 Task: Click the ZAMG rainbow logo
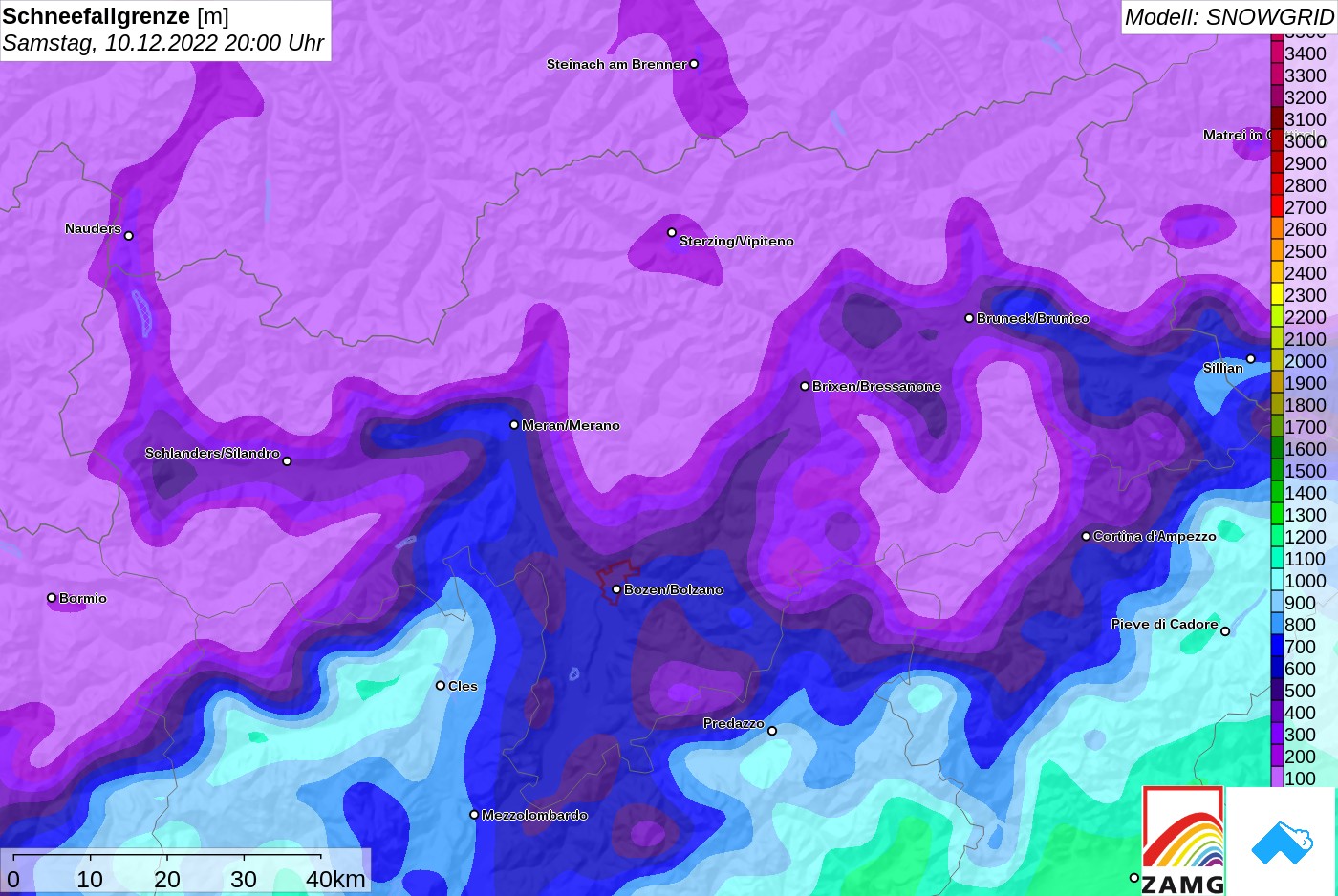pyautogui.click(x=1183, y=841)
